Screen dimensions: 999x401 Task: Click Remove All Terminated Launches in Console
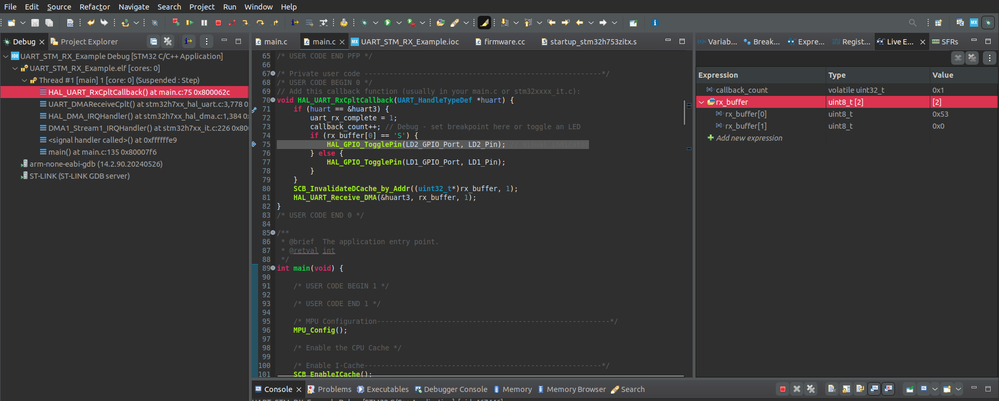[x=810, y=389]
